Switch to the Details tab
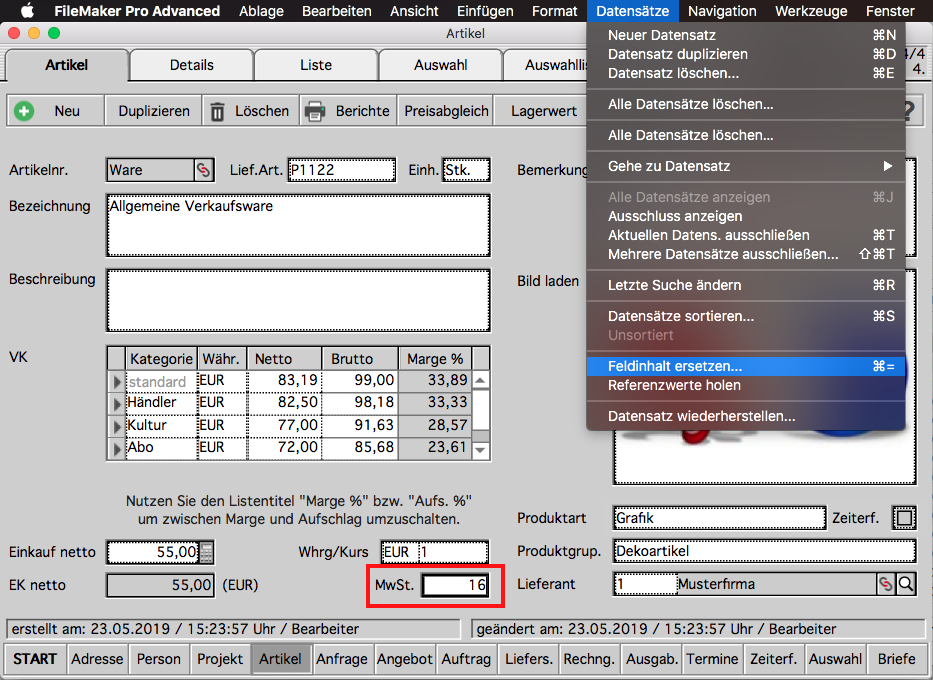The height and width of the screenshot is (680, 933). tap(192, 65)
